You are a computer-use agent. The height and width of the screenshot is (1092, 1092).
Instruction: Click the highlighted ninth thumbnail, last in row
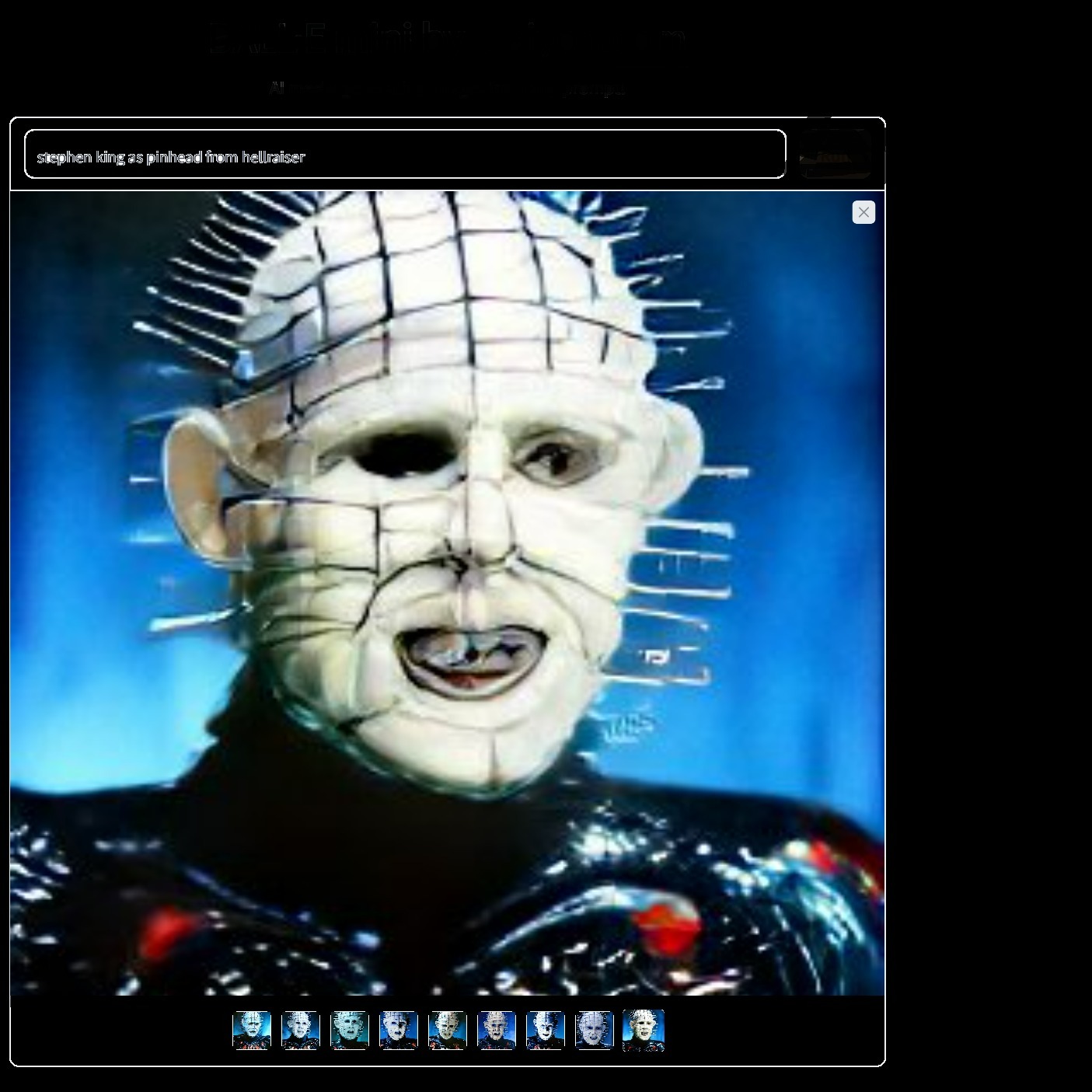(644, 1030)
